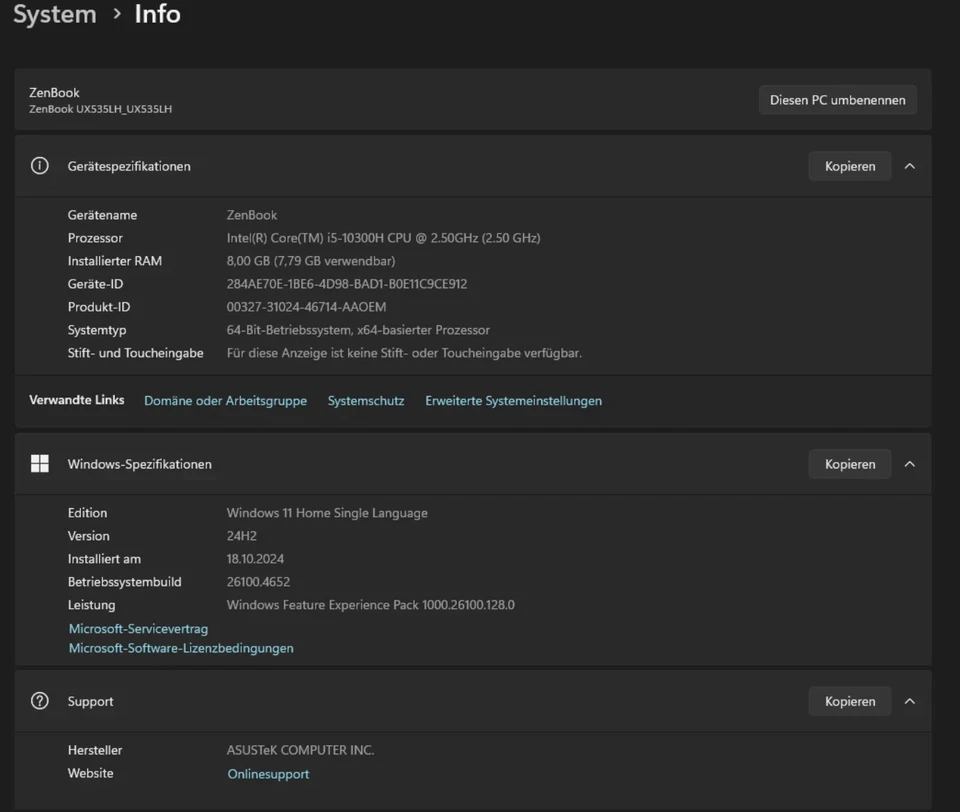Image resolution: width=960 pixels, height=812 pixels.
Task: Click Kopieren in the Support section
Action: [x=849, y=701]
